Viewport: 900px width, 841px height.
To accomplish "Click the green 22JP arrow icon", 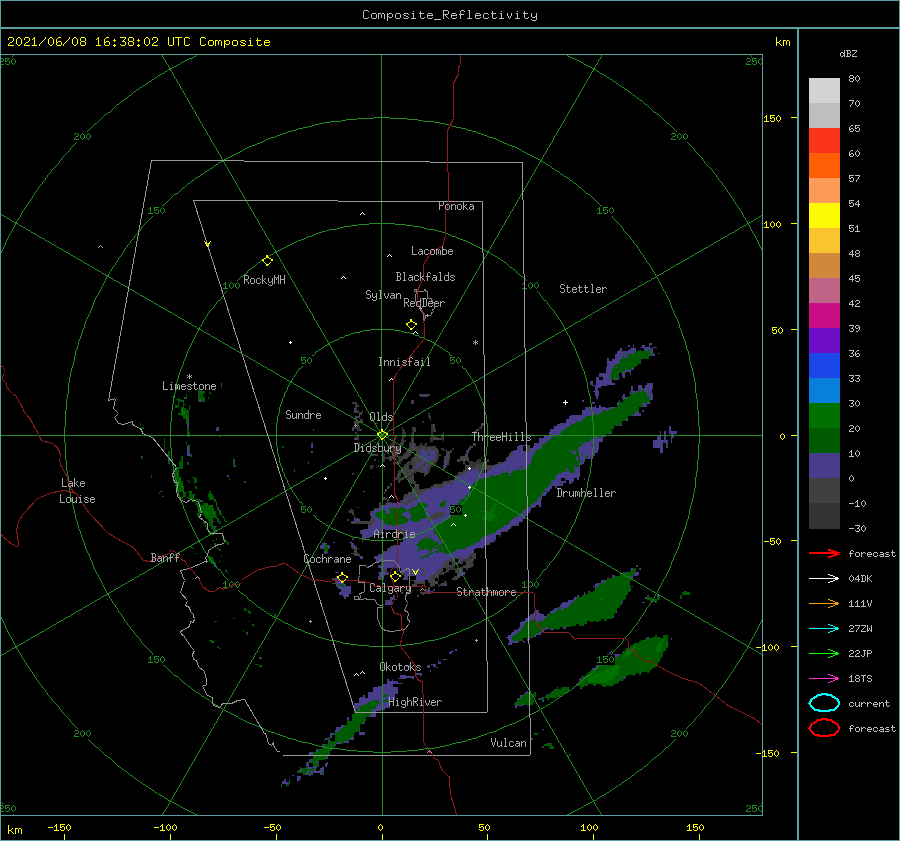I will tap(824, 653).
